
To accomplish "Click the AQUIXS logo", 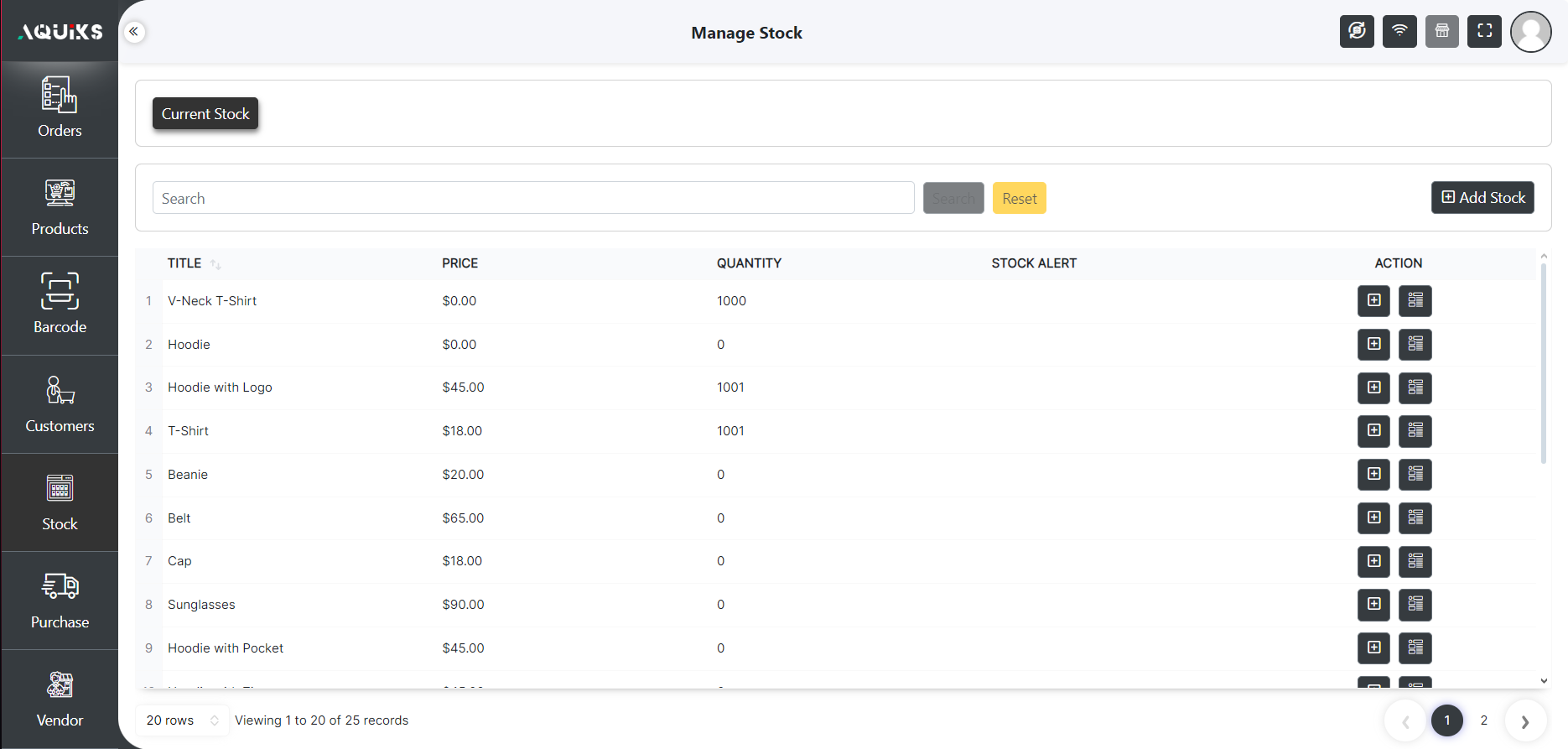I will pyautogui.click(x=60, y=32).
